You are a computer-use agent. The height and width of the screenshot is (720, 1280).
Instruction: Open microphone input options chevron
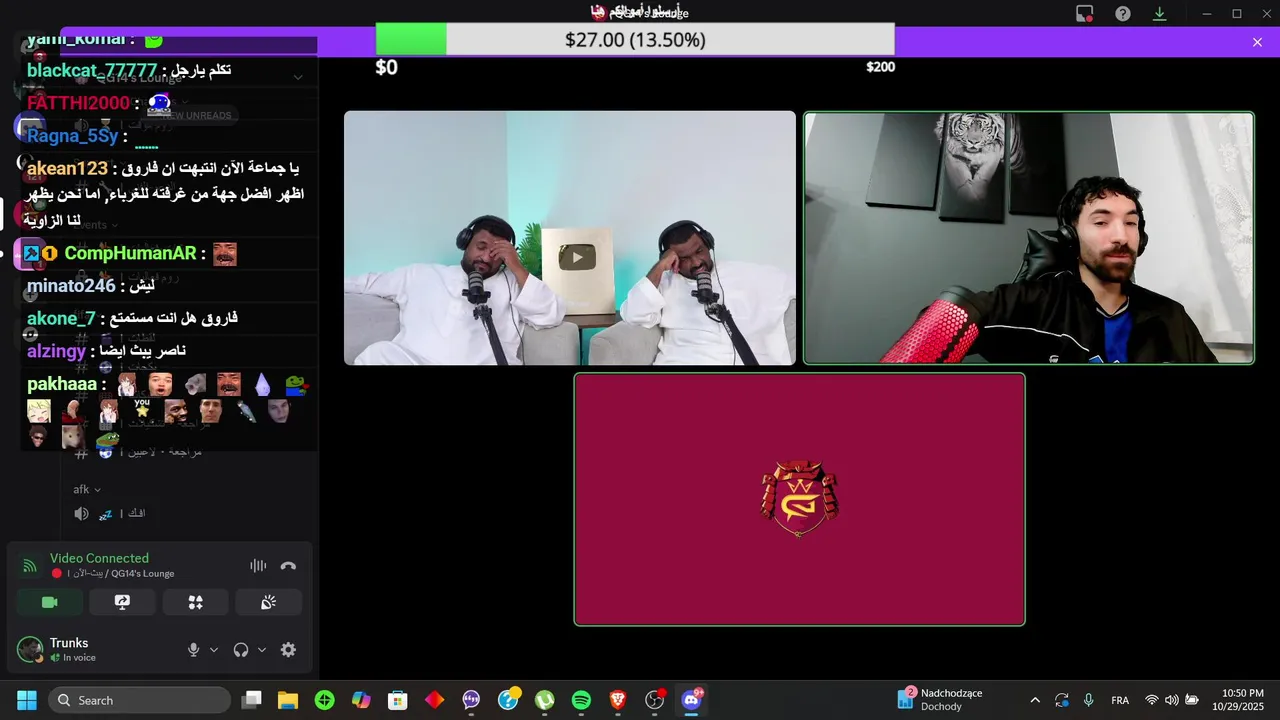[214, 650]
